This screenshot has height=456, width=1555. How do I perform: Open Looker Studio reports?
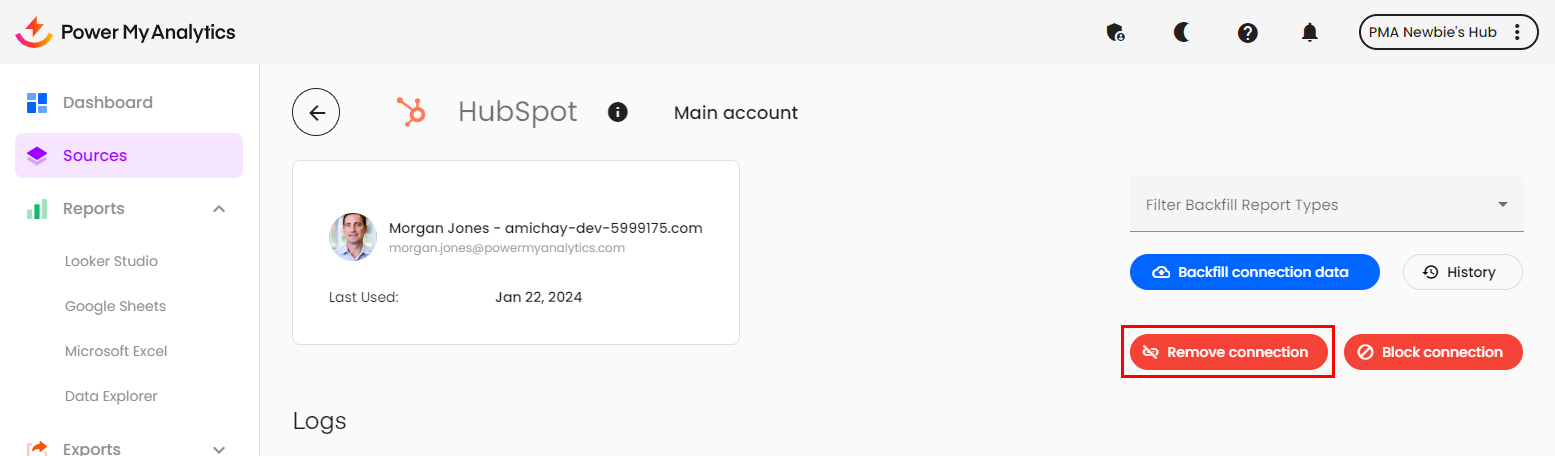tap(111, 261)
